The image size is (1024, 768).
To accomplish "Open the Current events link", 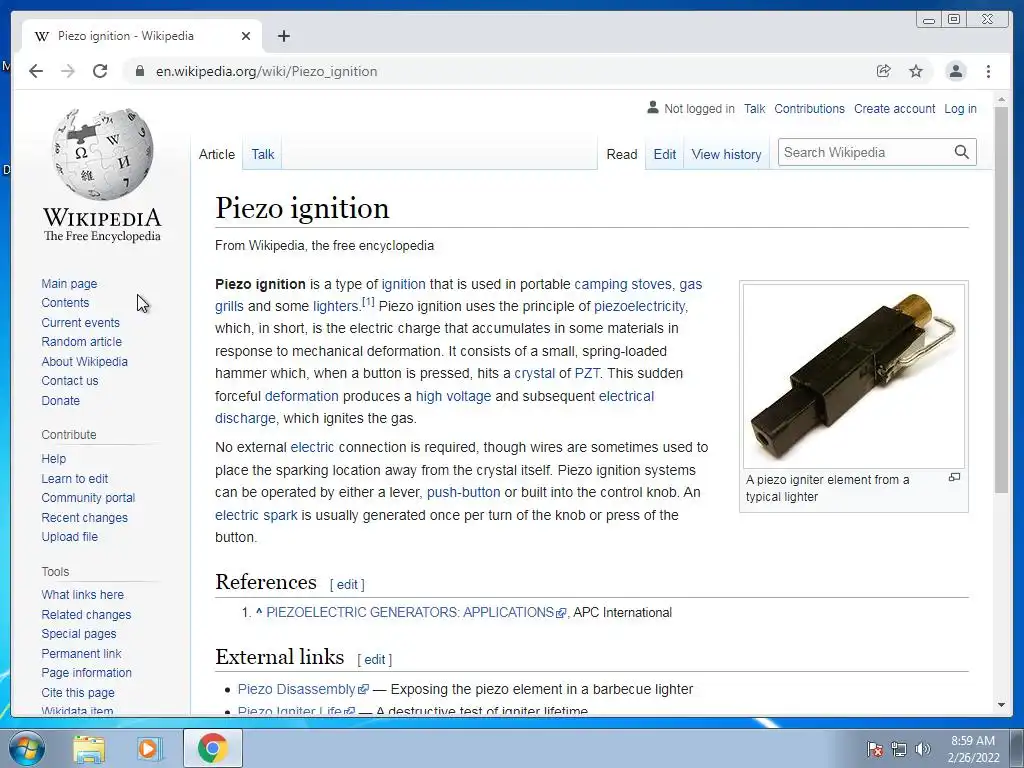I will coord(80,323).
